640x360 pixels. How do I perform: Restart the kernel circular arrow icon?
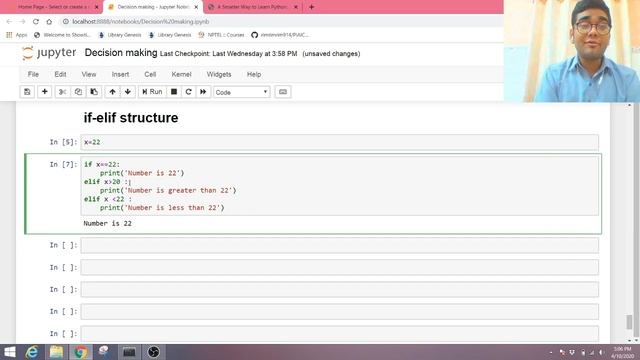189,92
